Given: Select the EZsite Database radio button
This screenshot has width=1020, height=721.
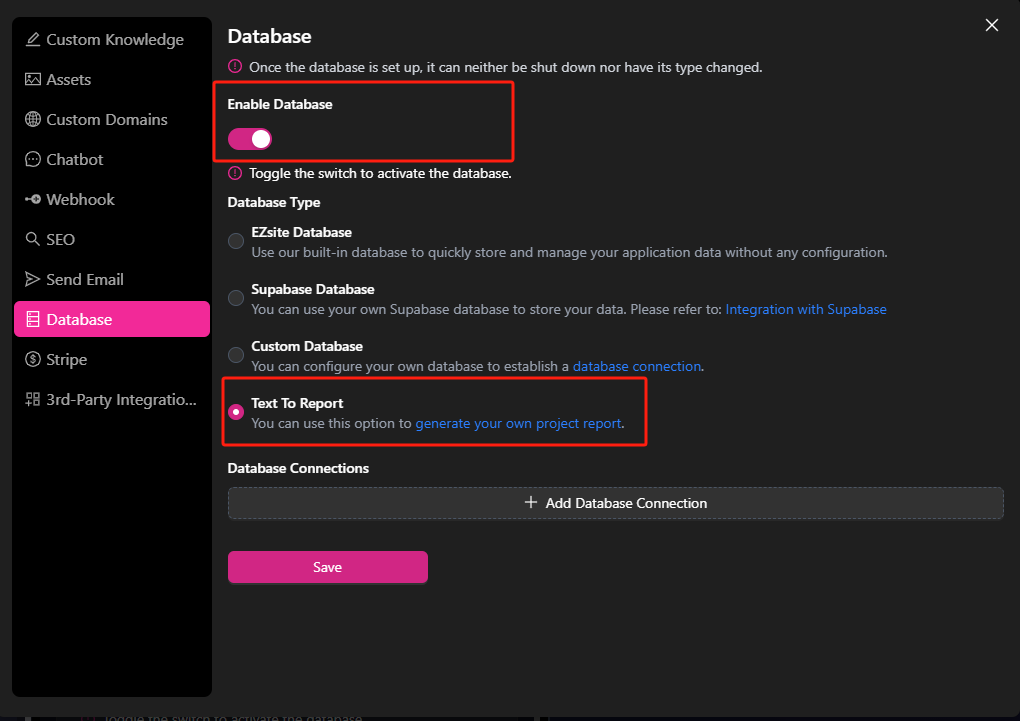Looking at the screenshot, I should click(236, 241).
